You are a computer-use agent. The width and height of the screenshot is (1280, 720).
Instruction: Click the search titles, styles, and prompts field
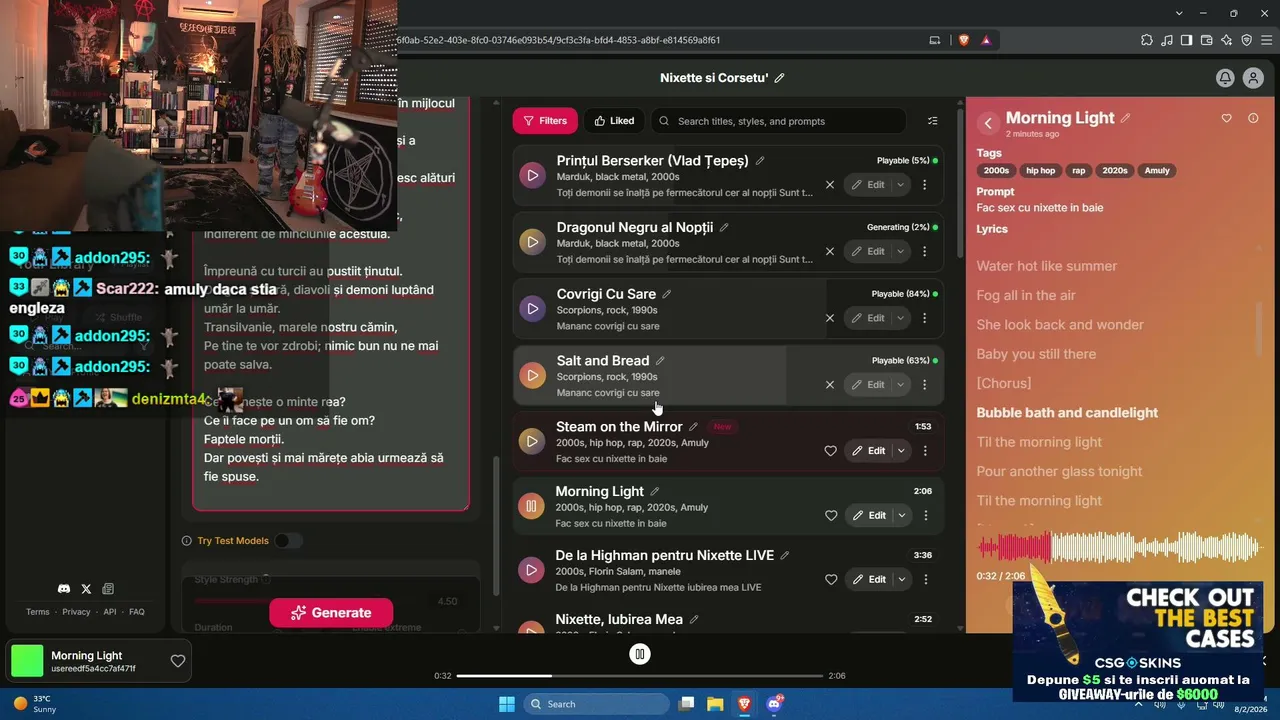click(x=779, y=121)
